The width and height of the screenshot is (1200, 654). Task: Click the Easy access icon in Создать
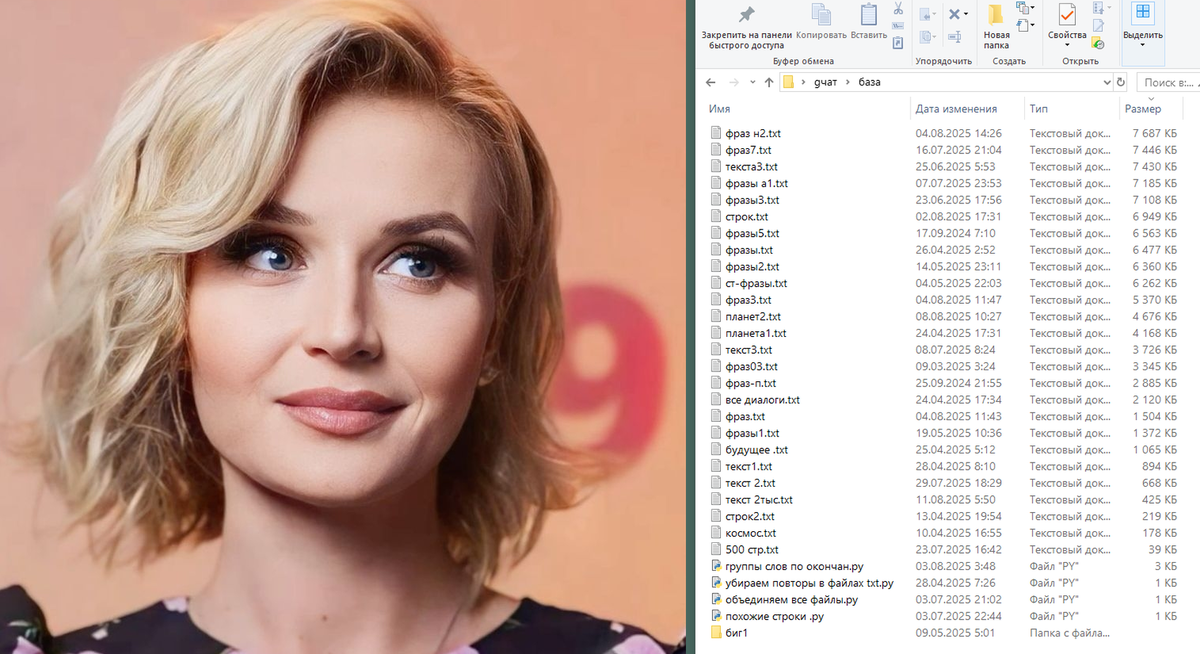1023,25
